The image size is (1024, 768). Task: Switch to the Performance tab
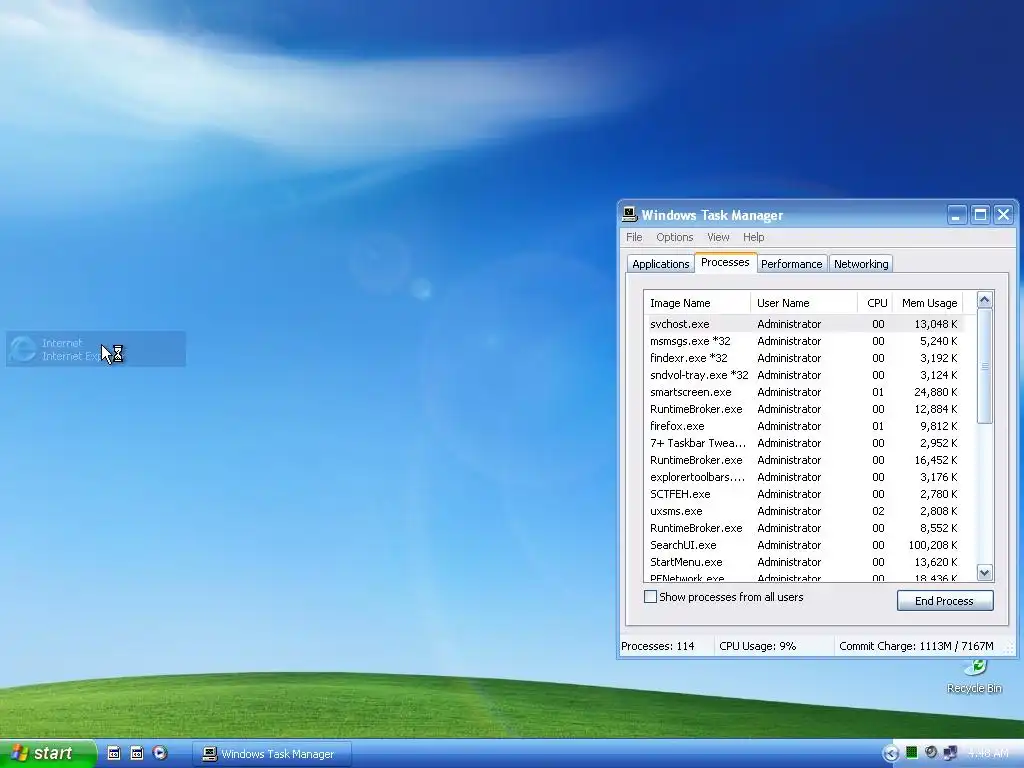click(x=792, y=264)
